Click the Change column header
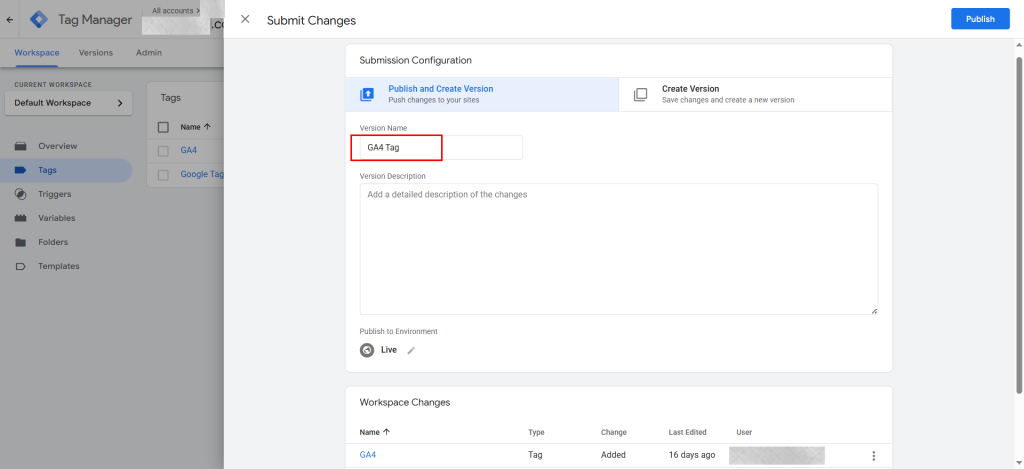Image resolution: width=1024 pixels, height=469 pixels. tap(613, 432)
